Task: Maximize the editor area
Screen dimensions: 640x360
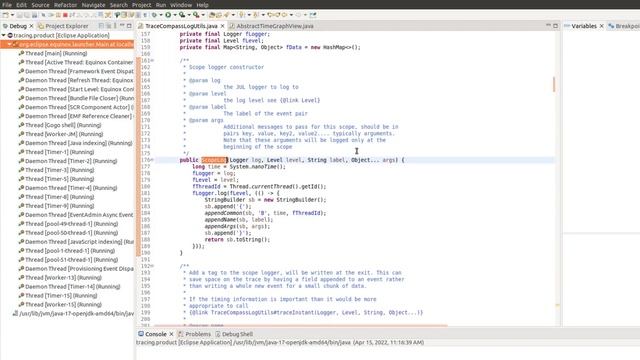Action: pyautogui.click(x=555, y=26)
